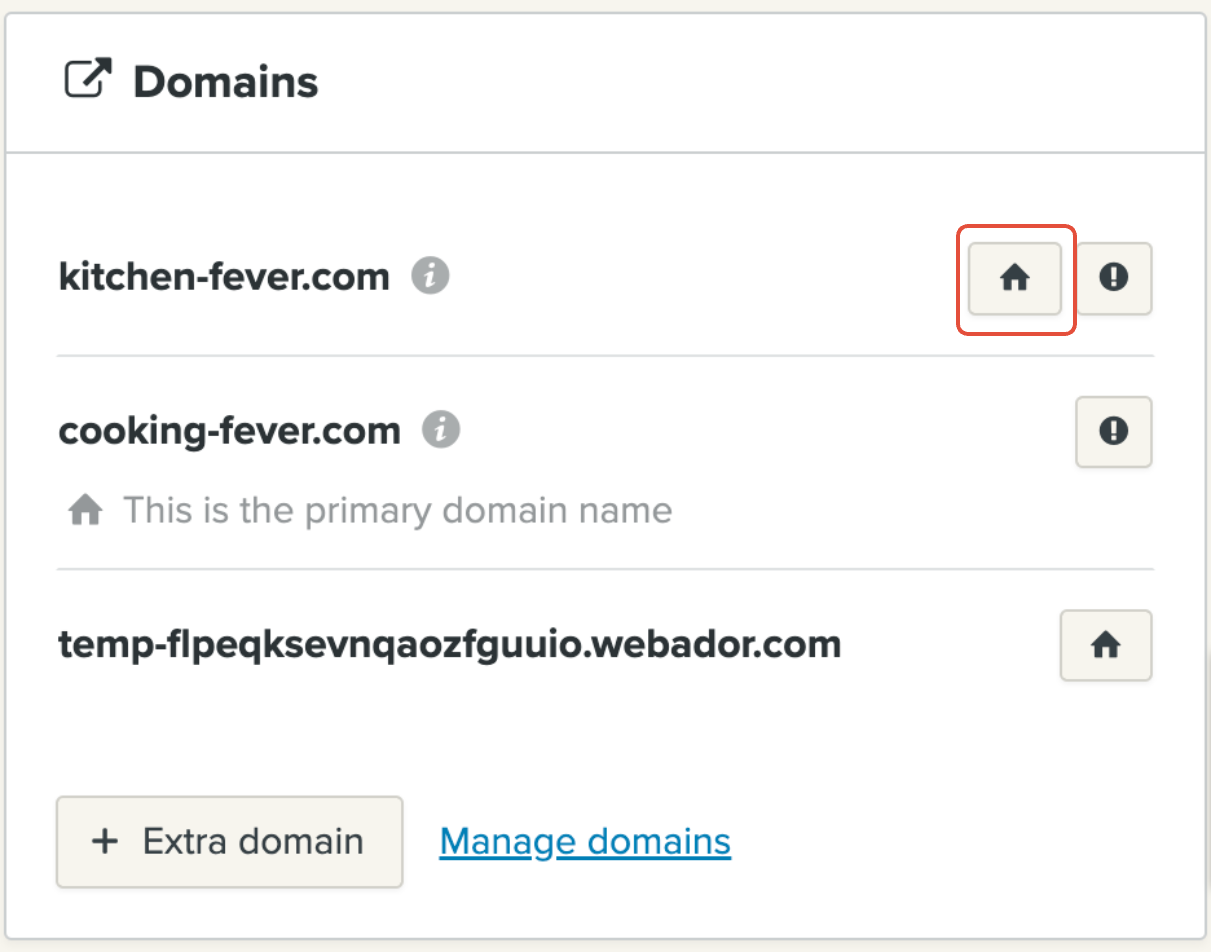Click the temp-flpeqksevnqaozfguuio.webador.com domain name
1211x952 pixels.
(450, 645)
